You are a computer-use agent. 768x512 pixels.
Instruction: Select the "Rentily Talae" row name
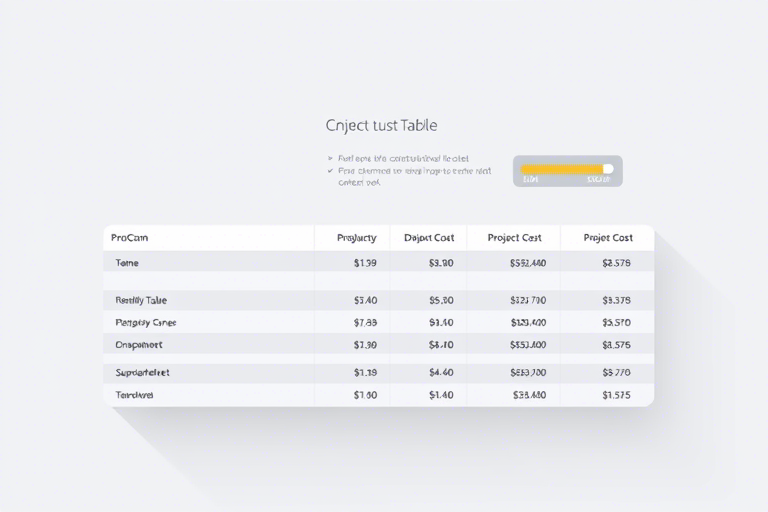click(141, 300)
